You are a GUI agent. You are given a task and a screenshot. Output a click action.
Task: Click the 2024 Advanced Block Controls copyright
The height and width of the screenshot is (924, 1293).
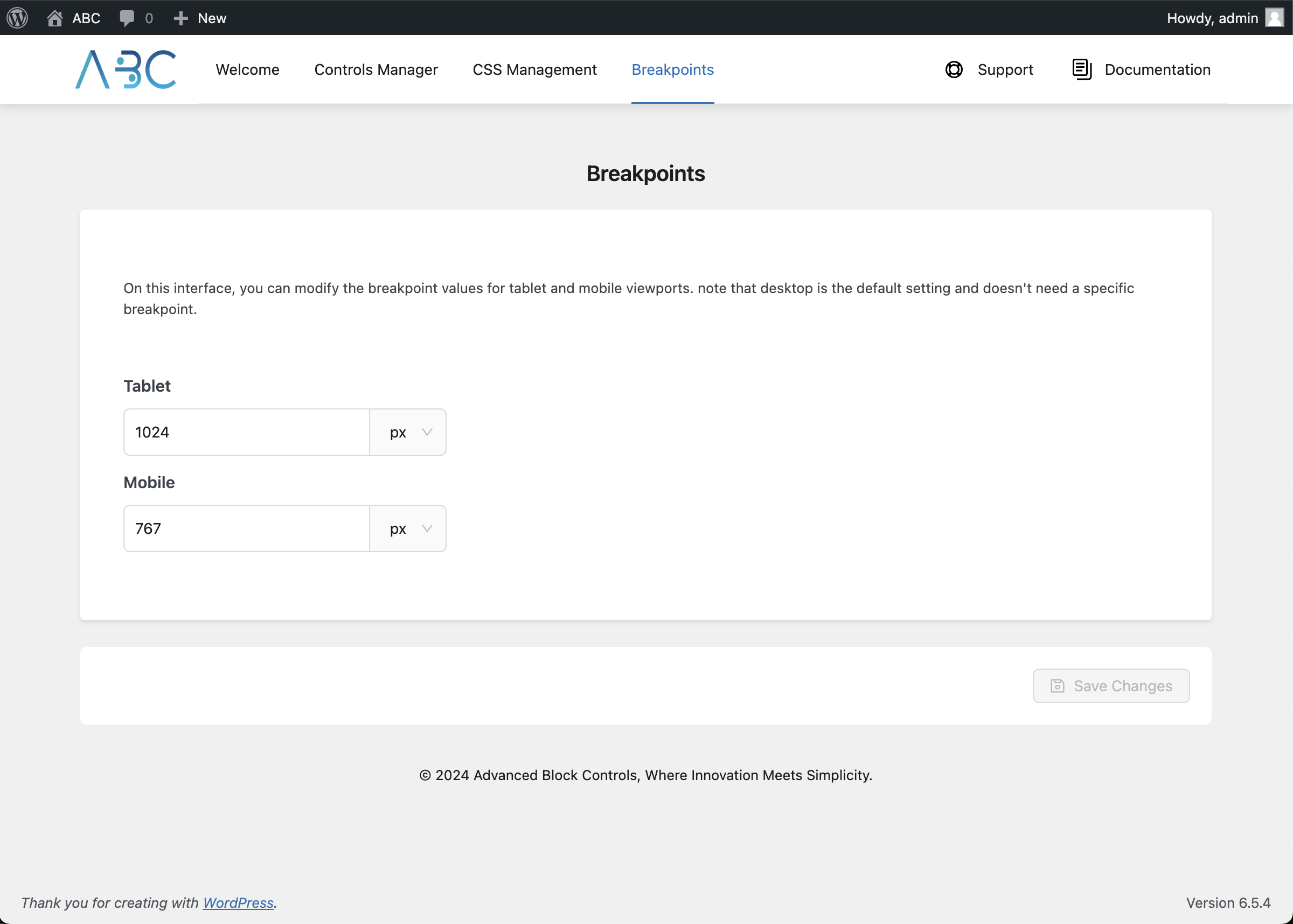point(645,775)
